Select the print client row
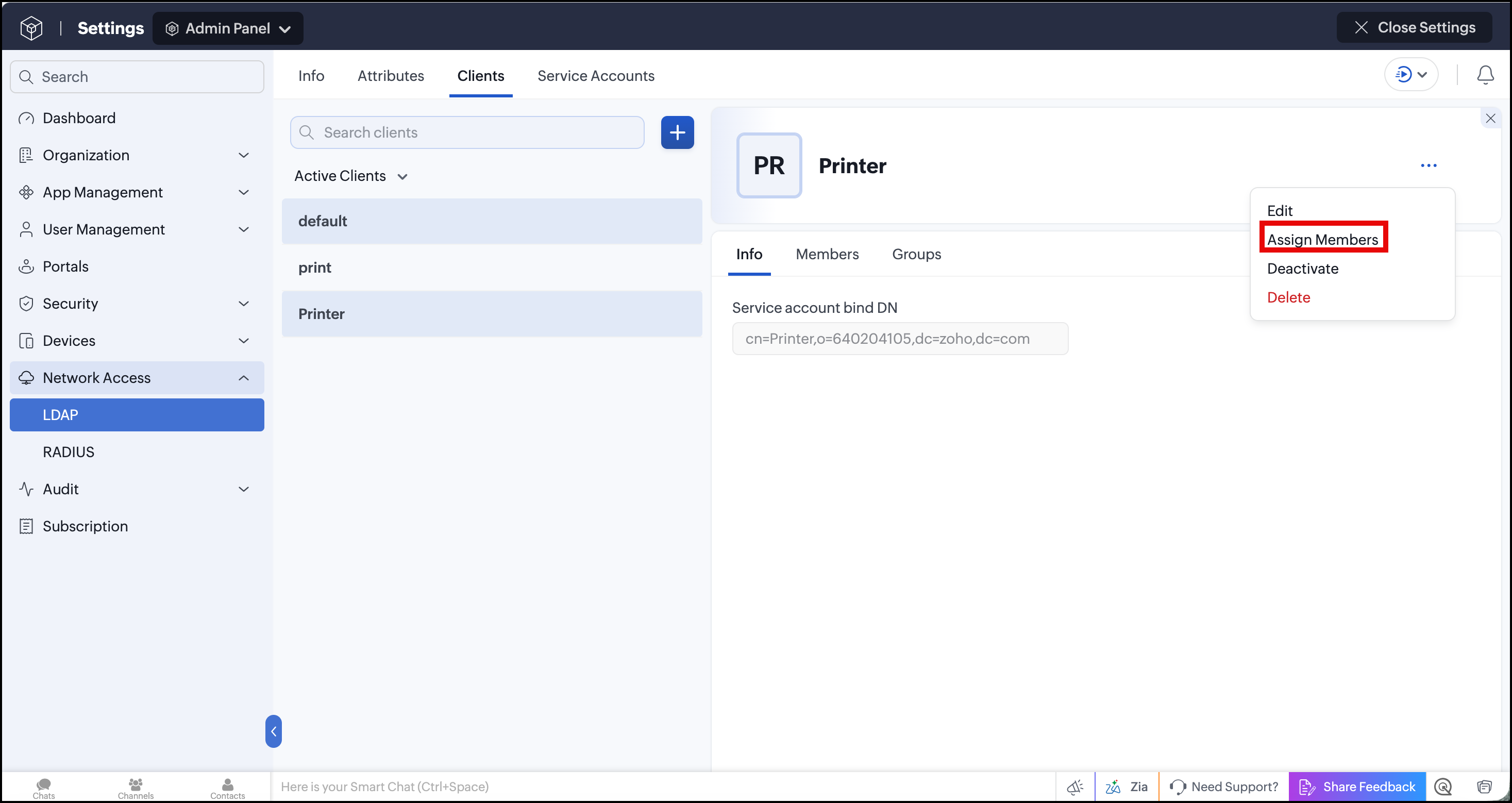The image size is (1512, 803). (492, 267)
